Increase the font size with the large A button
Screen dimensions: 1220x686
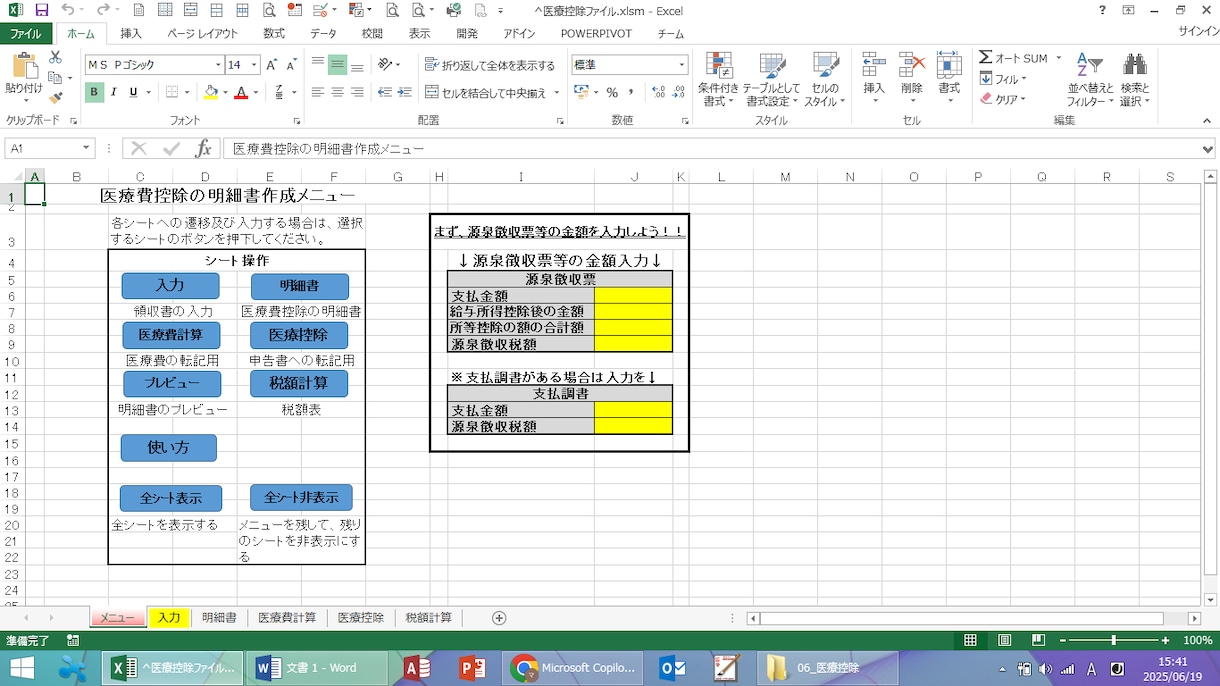click(272, 65)
